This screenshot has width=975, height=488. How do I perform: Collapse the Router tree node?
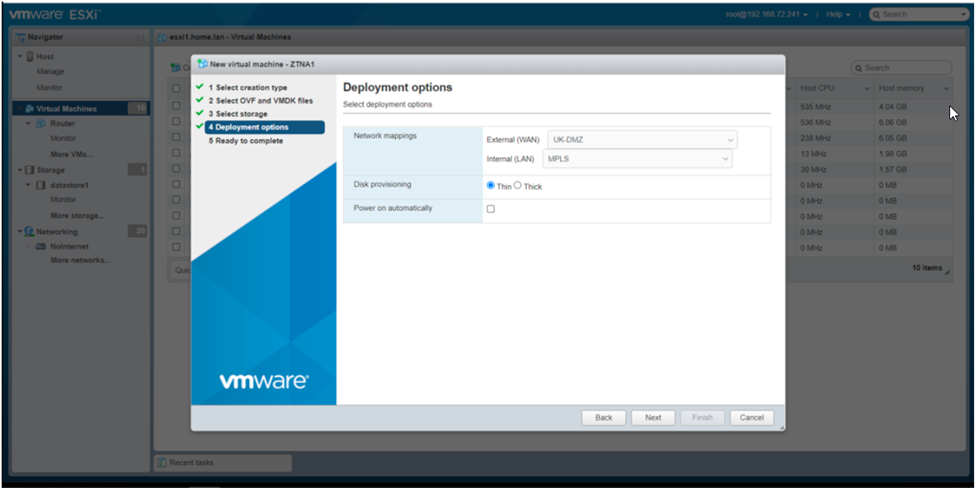point(29,124)
